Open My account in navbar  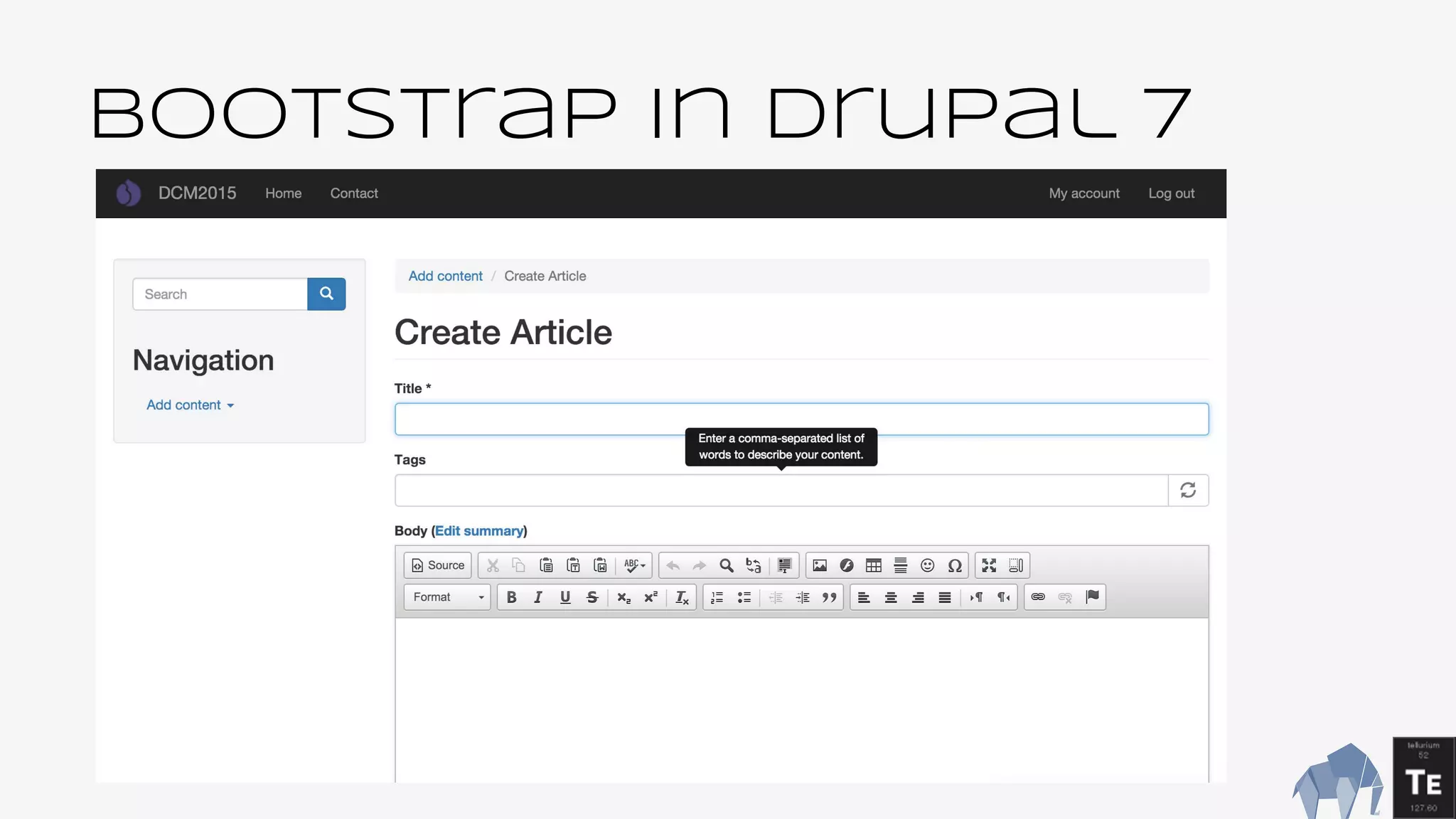[1084, 193]
